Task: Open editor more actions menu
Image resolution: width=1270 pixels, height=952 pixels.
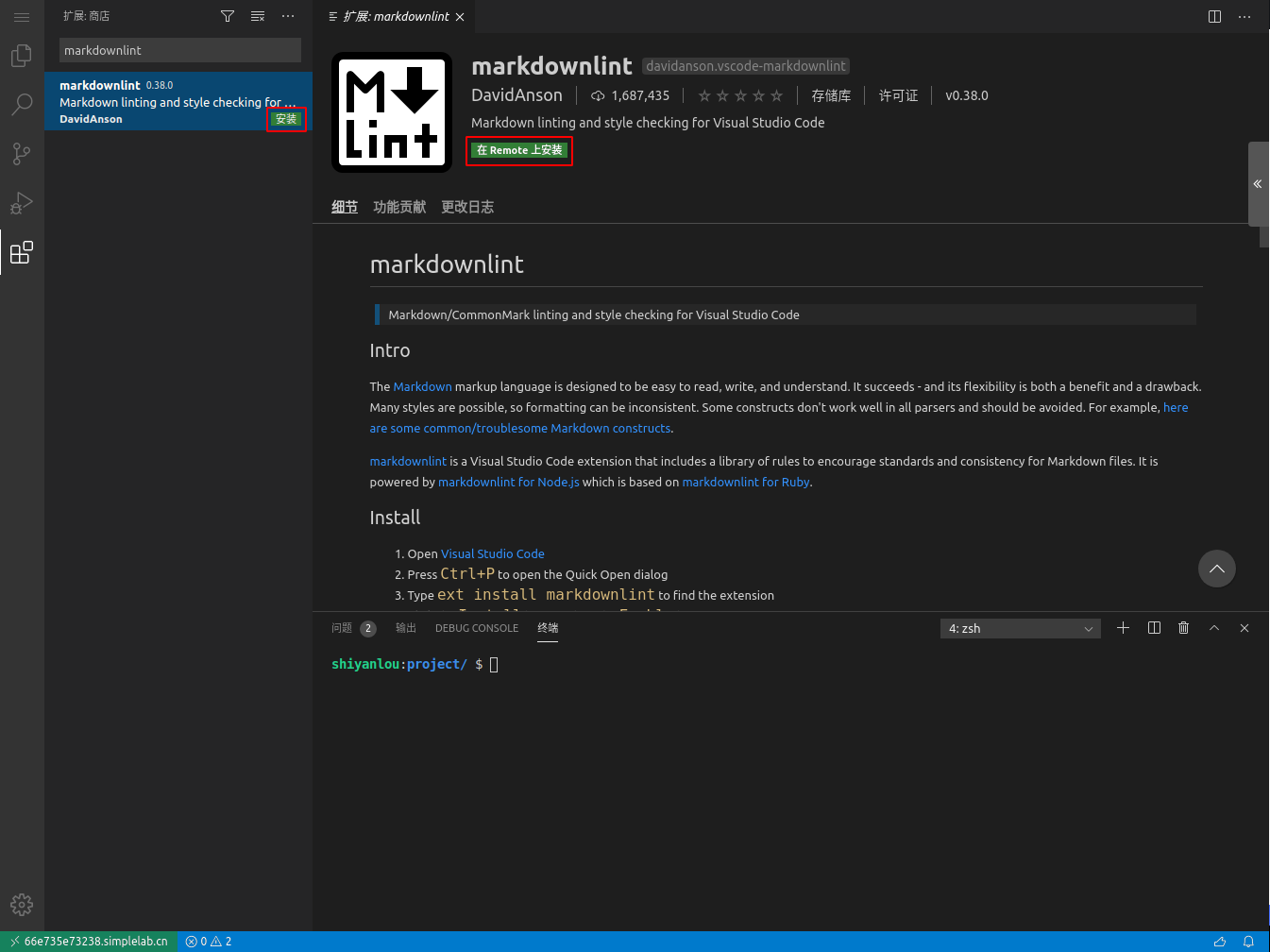Action: pos(1245,16)
